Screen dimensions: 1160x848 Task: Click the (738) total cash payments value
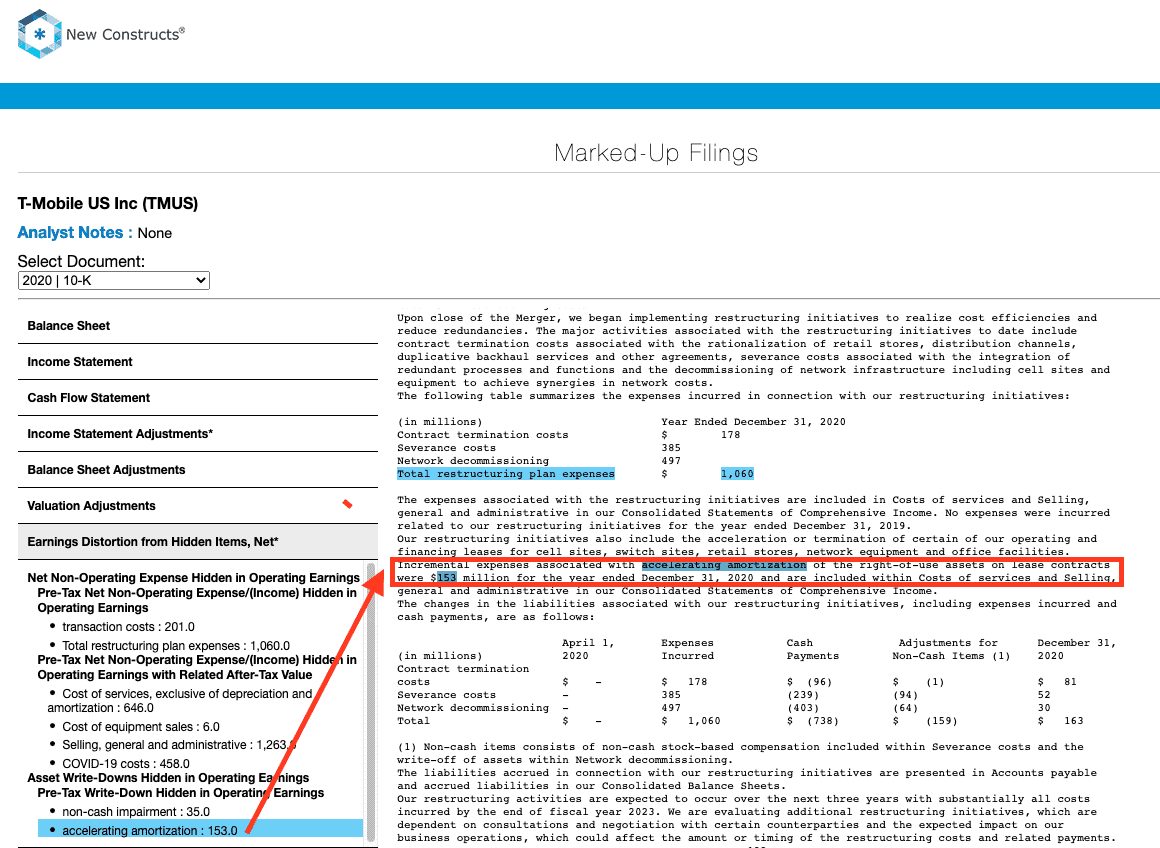tap(818, 721)
